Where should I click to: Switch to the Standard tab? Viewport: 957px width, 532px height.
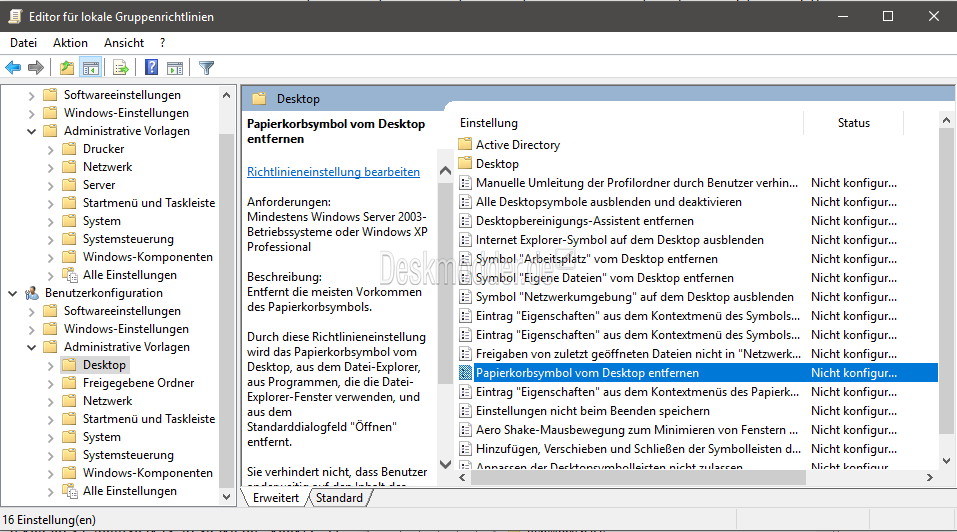(339, 498)
